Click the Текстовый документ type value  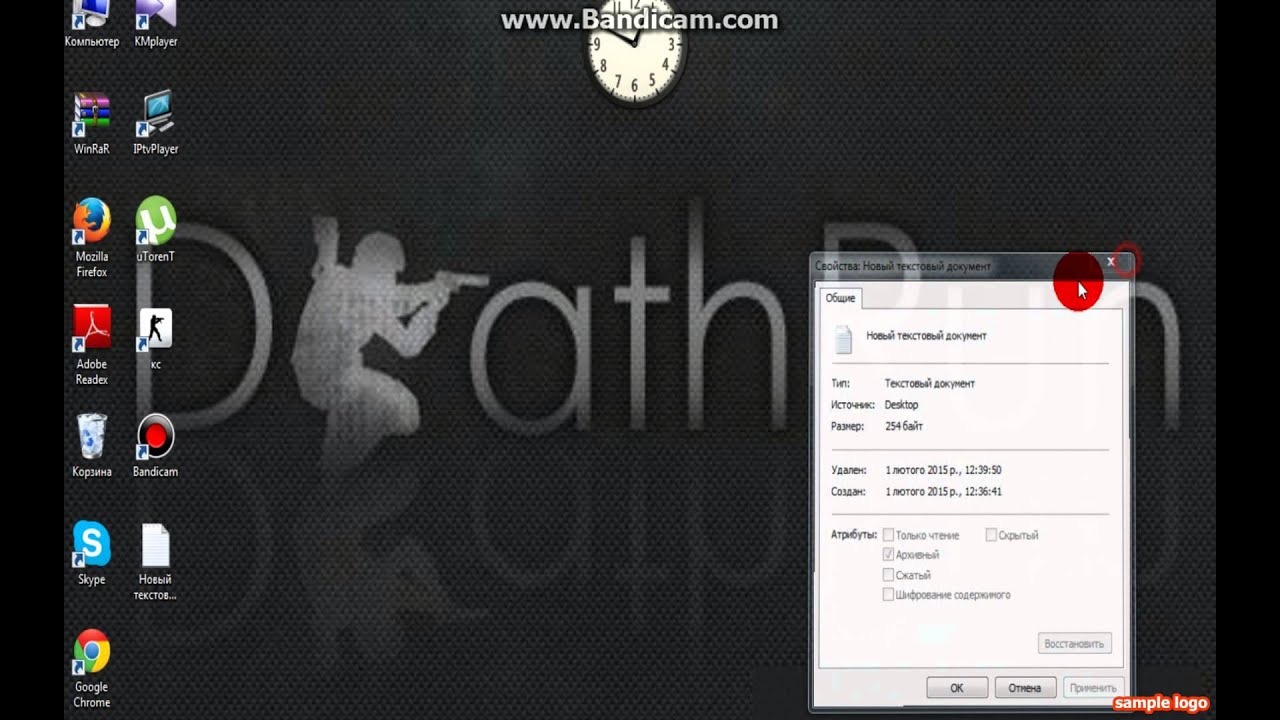click(x=930, y=384)
